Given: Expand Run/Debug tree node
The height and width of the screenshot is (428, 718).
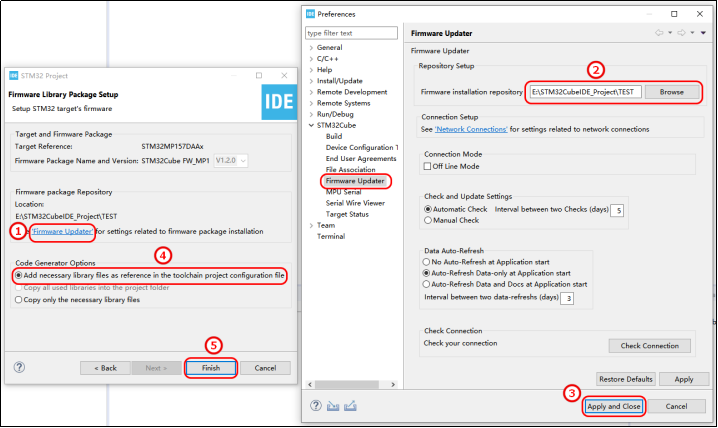Looking at the screenshot, I should click(311, 114).
